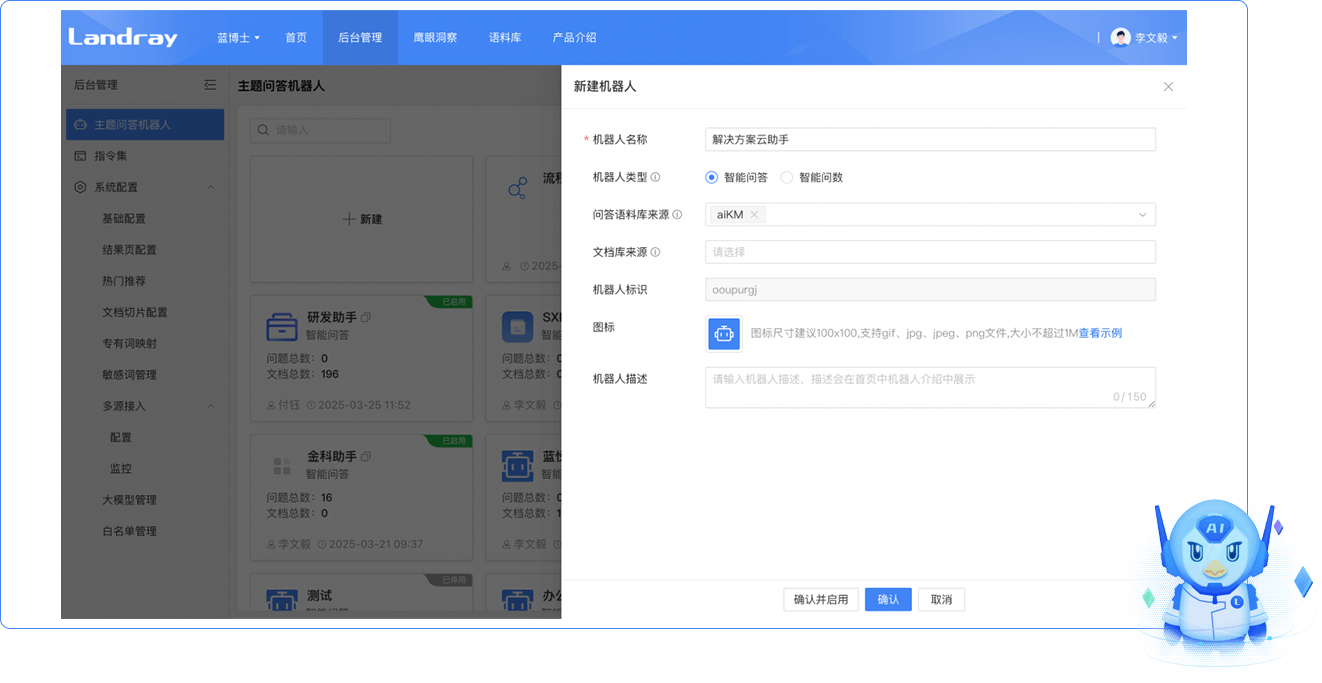Viewport: 1322px width, 683px height.
Task: Click the copy icon next to 研发助手
Action: pyautogui.click(x=366, y=317)
